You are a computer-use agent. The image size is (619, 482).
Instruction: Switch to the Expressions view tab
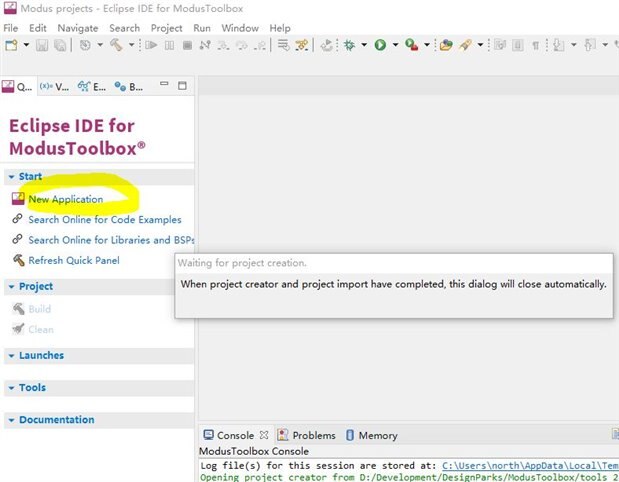click(x=92, y=86)
